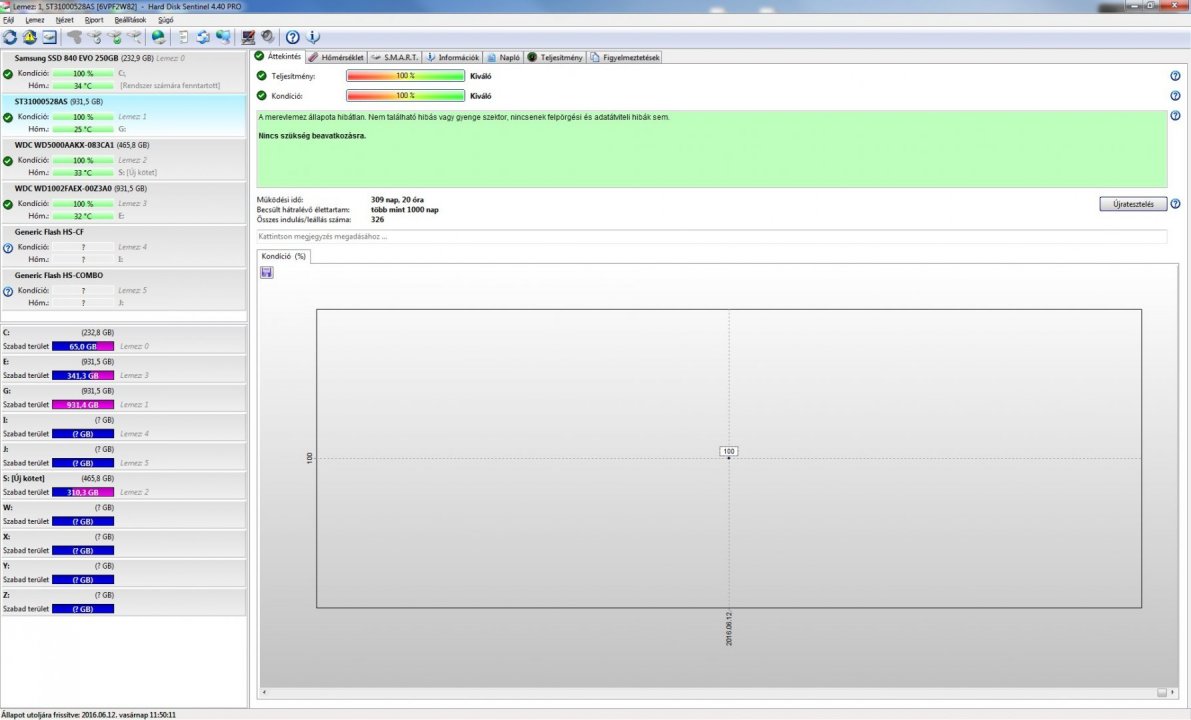Click the G: free space bar 931,4 GB

tap(83, 405)
